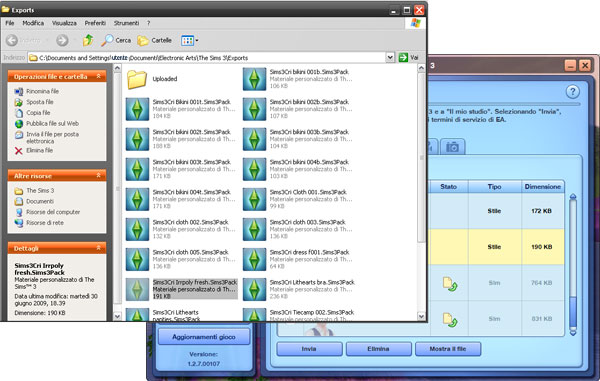Screen dimensions: 600x381
Task: Select Sims3Cri bikini 003t.Sims3Pack file icon
Action: pyautogui.click(x=137, y=169)
